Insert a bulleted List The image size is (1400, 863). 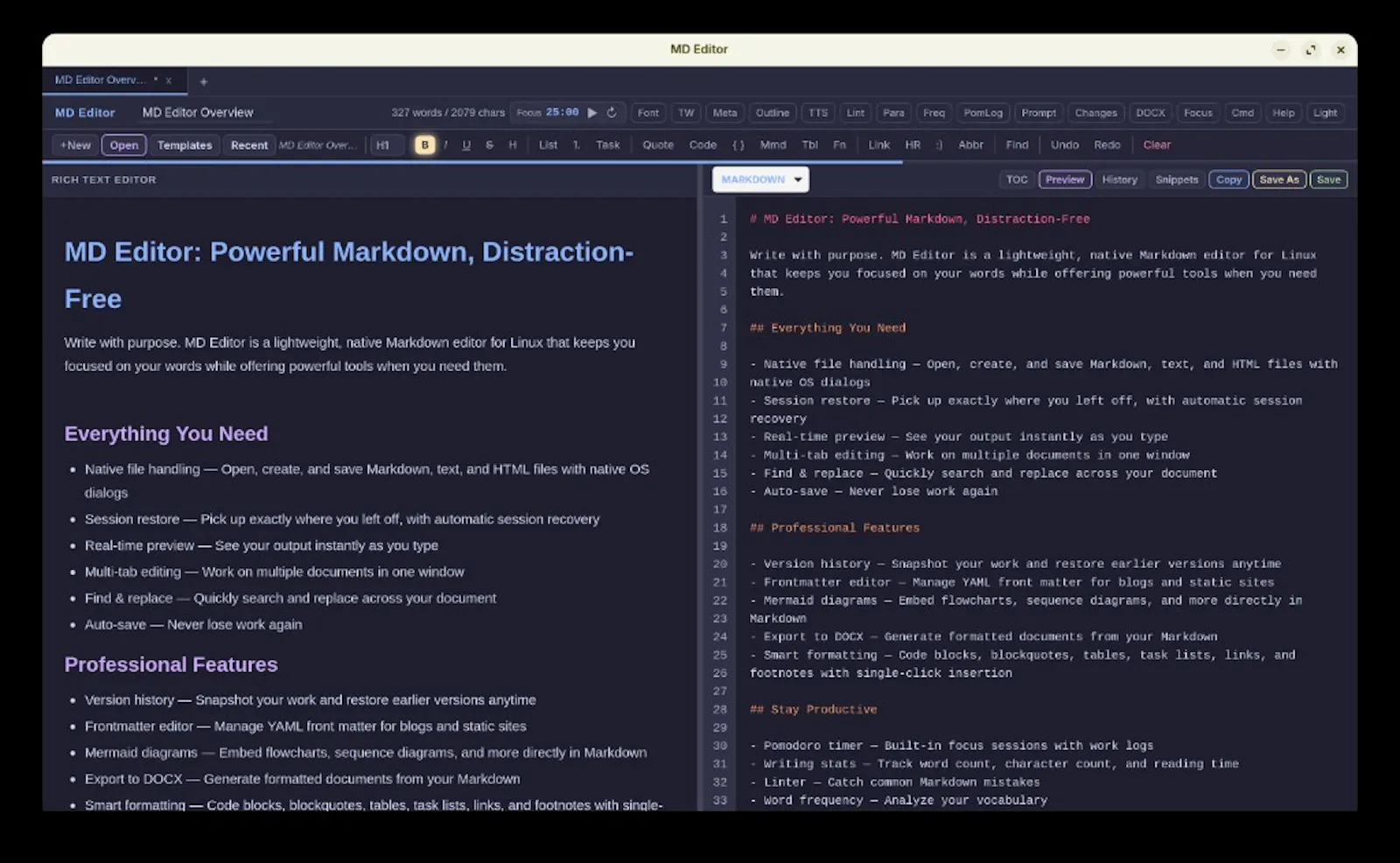pyautogui.click(x=548, y=145)
